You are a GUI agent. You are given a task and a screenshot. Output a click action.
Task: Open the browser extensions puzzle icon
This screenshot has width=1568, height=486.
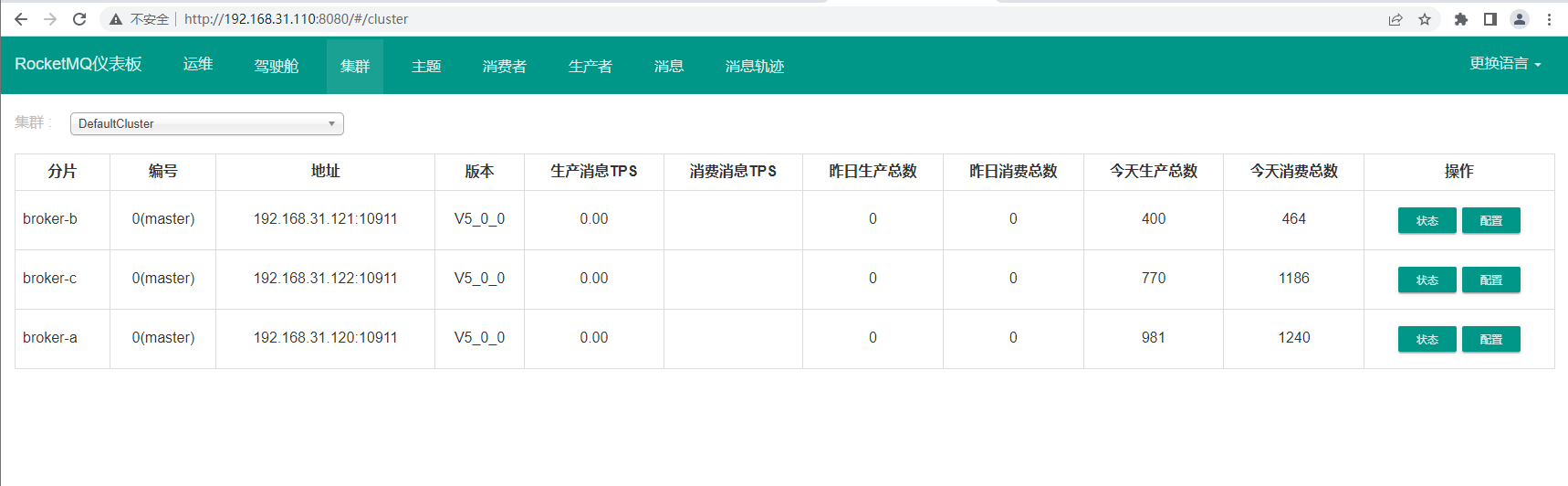click(1461, 19)
